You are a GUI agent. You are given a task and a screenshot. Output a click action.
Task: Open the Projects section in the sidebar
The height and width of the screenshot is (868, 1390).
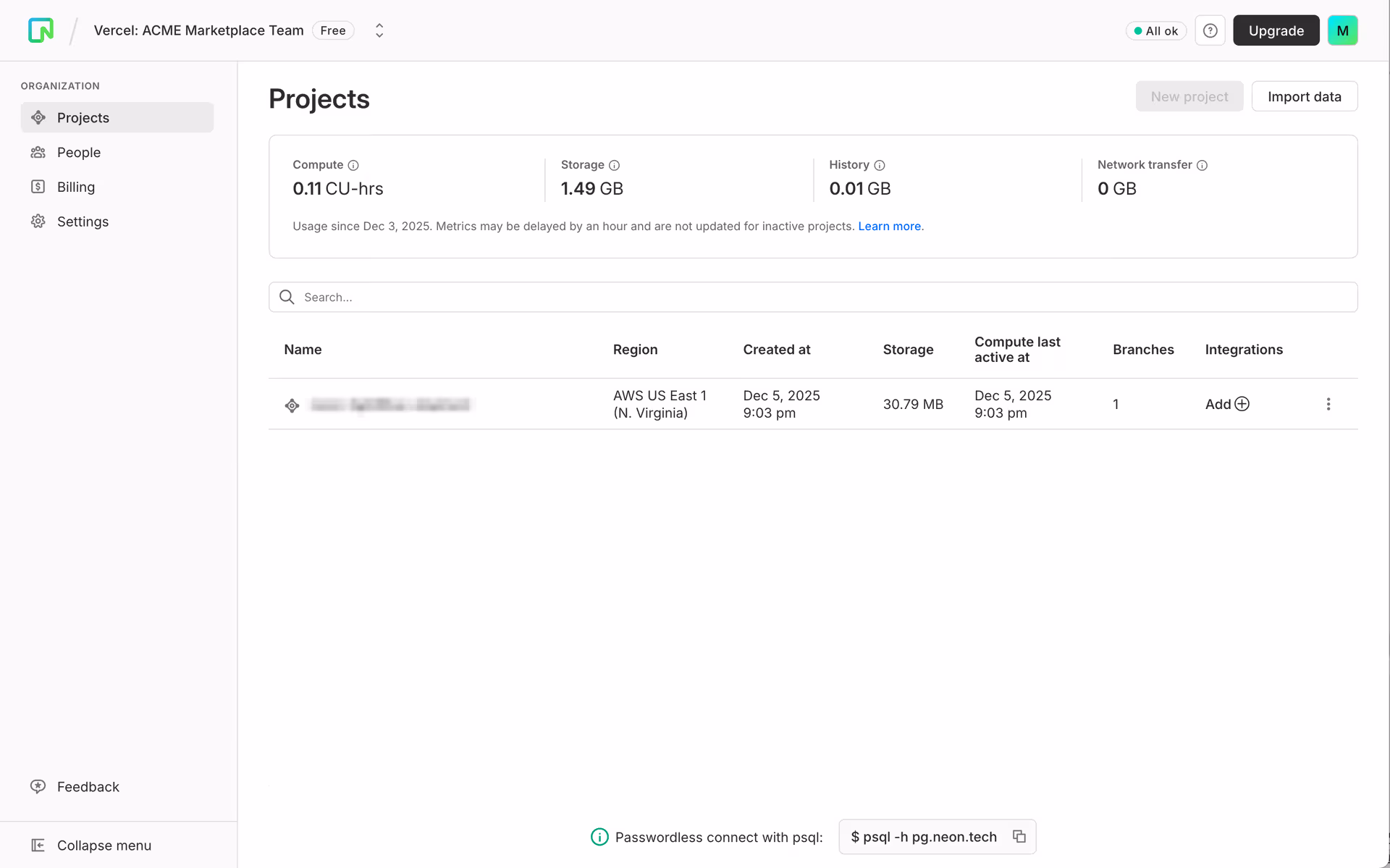83,117
